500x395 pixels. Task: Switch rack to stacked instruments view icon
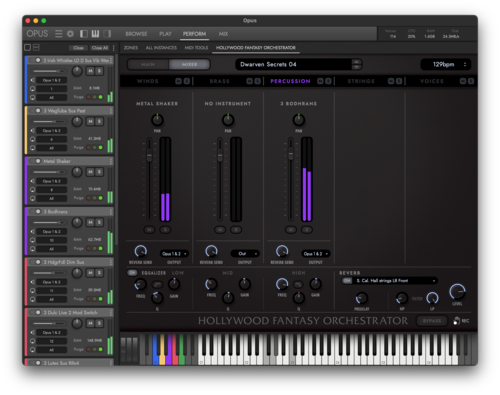click(36, 48)
